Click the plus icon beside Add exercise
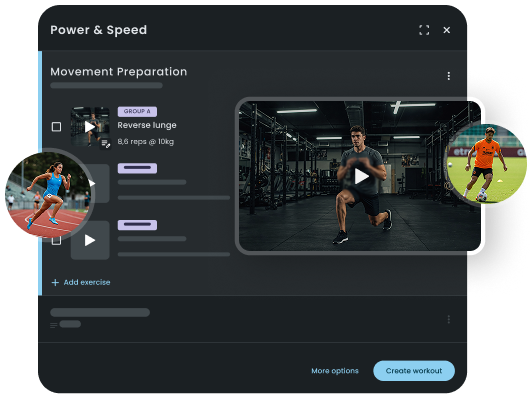Viewport: 532px width, 398px height. click(55, 282)
